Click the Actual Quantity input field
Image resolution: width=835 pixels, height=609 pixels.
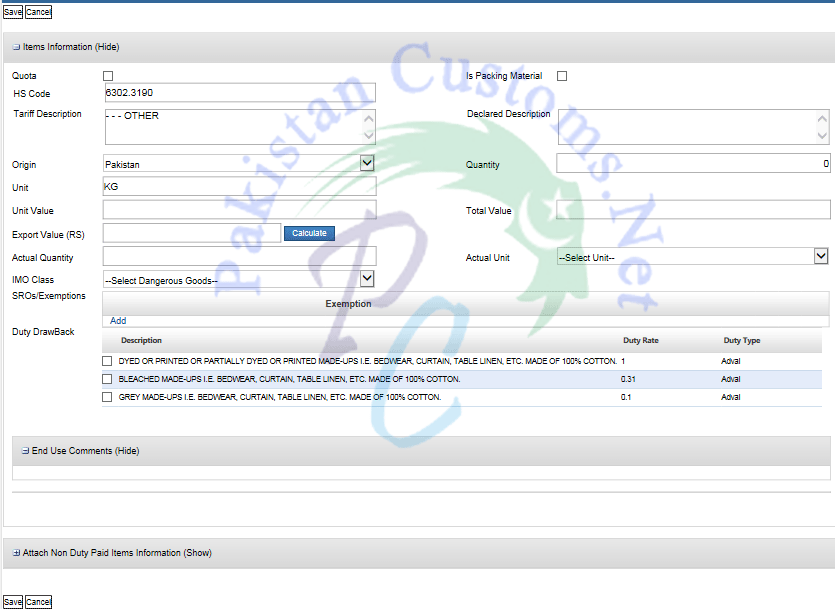tap(240, 256)
